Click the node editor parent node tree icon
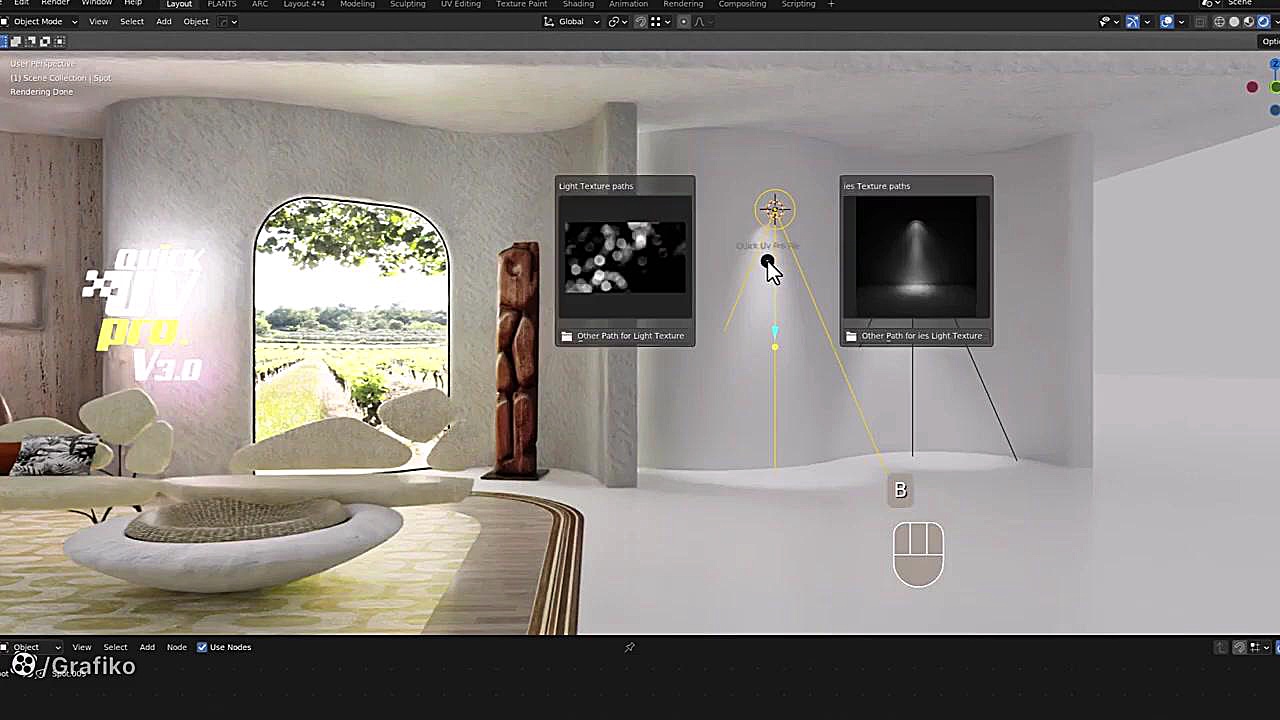 point(1221,648)
